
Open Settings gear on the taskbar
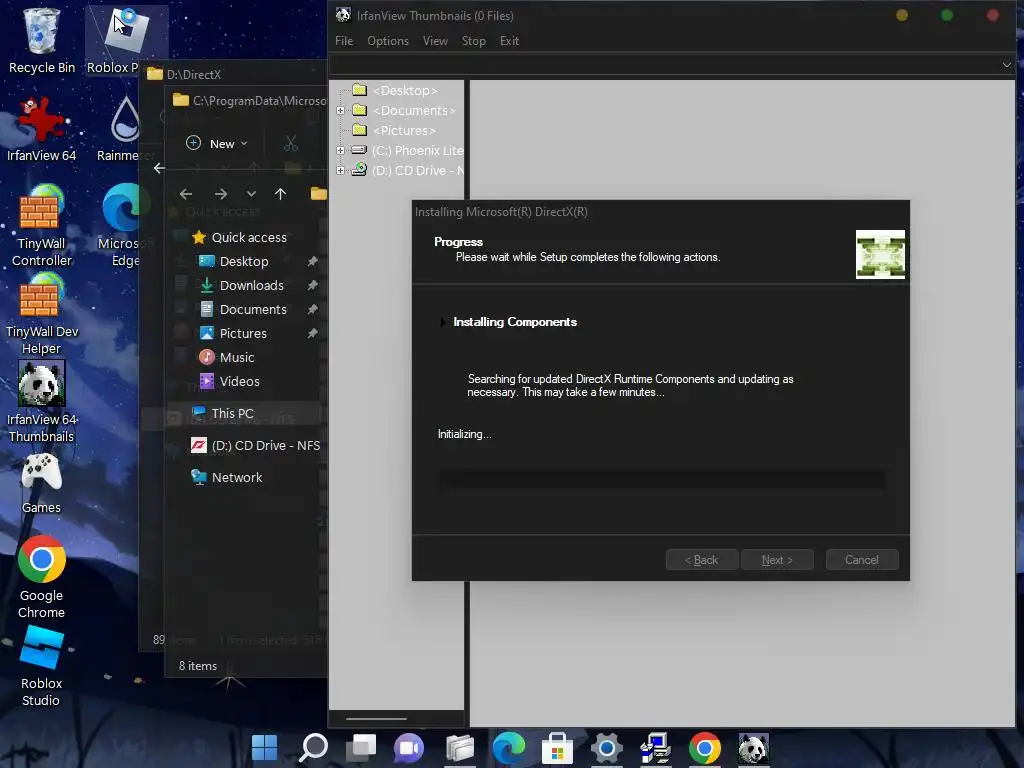tap(606, 747)
